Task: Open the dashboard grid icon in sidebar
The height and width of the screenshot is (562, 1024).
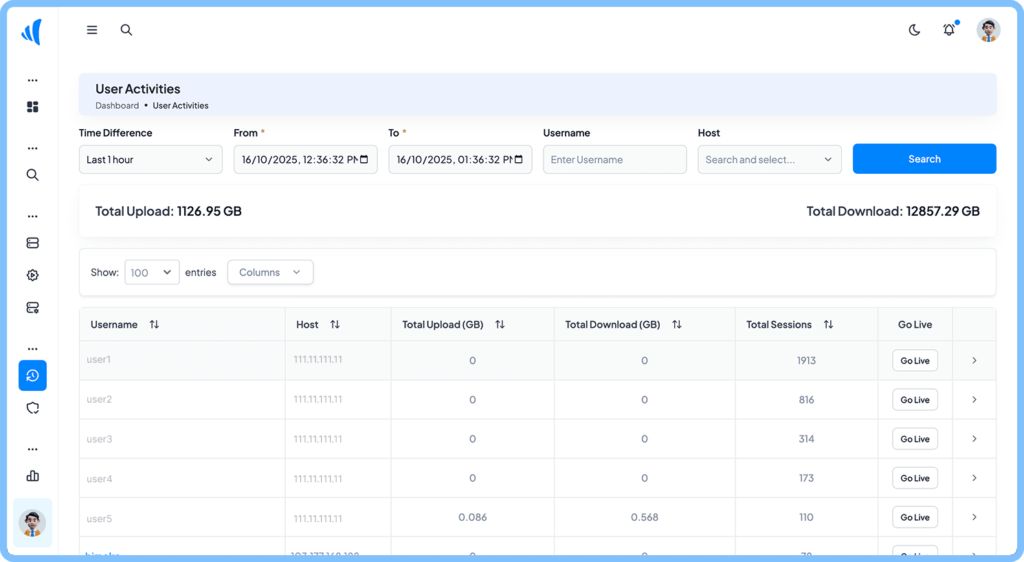Action: 32,107
